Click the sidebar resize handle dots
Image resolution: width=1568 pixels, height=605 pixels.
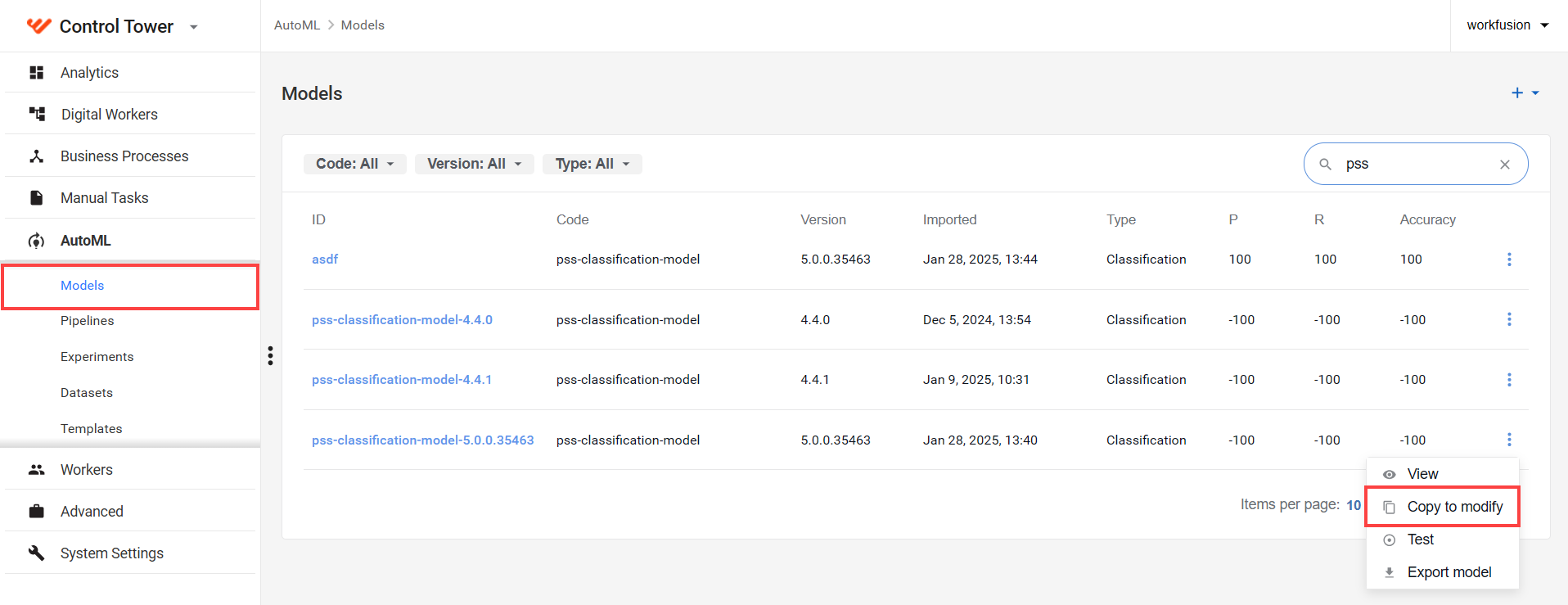click(270, 355)
